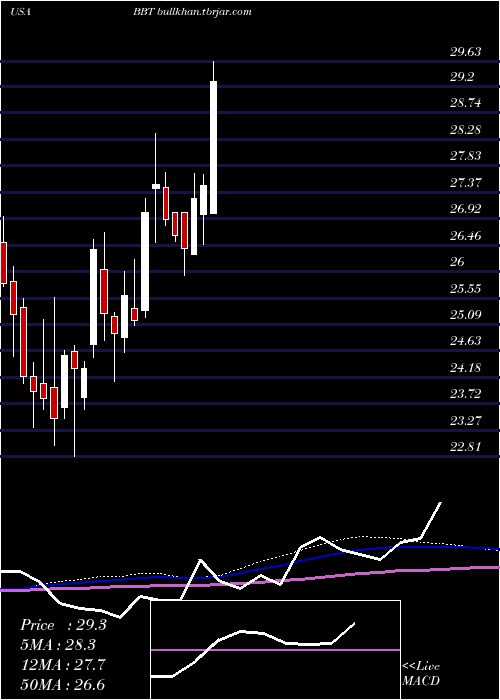Click the Price : 29.3 readout

click(x=63, y=625)
